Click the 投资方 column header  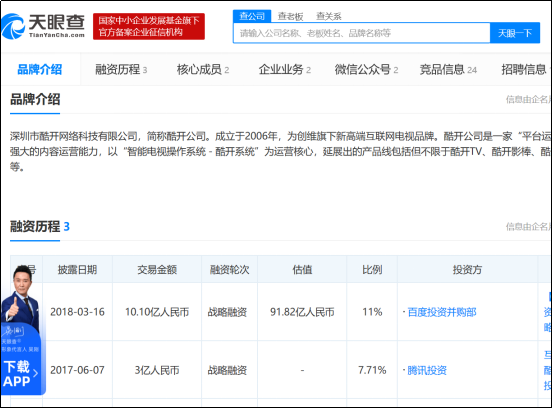pos(467,270)
